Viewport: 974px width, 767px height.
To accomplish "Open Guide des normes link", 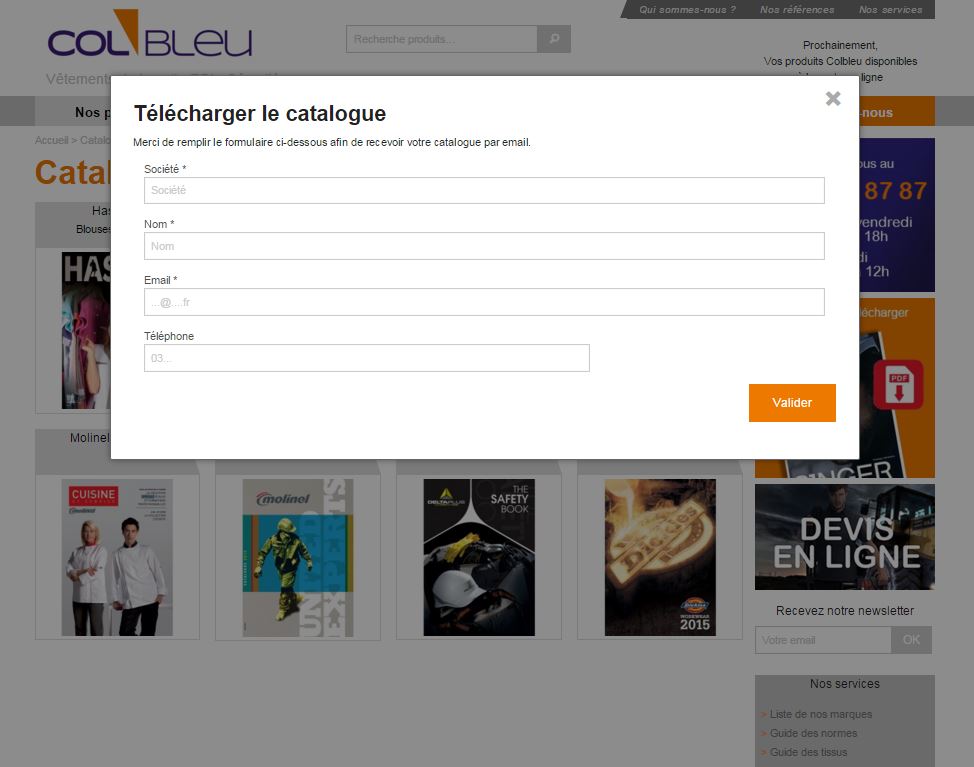I will 813,733.
